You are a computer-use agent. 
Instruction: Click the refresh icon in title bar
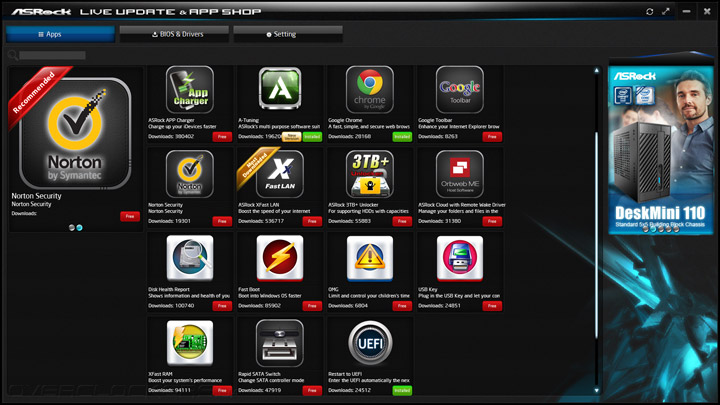click(x=649, y=11)
